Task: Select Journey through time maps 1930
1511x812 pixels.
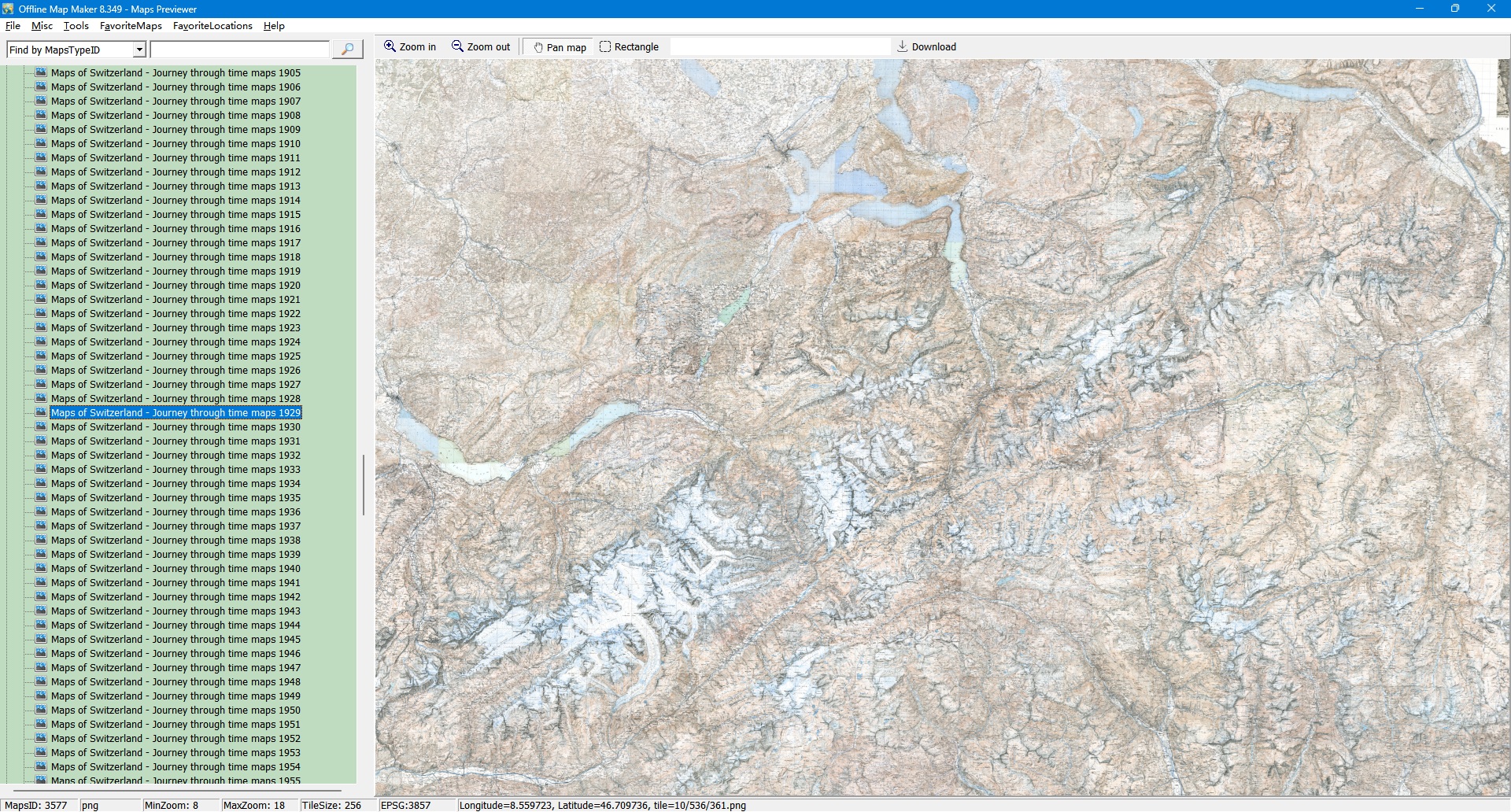Action: (x=175, y=427)
